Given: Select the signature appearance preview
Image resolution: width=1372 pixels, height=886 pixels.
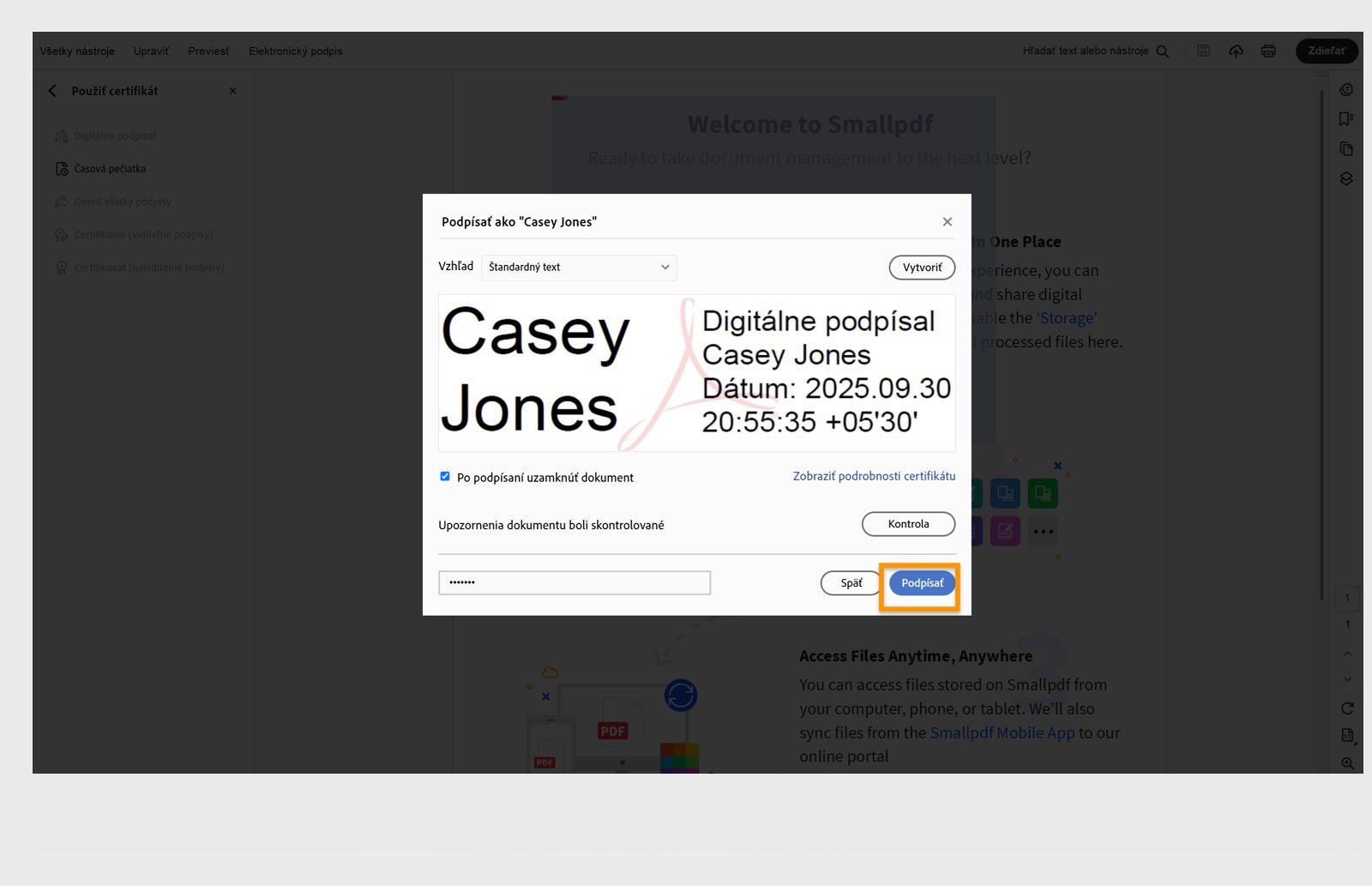Looking at the screenshot, I should point(697,373).
